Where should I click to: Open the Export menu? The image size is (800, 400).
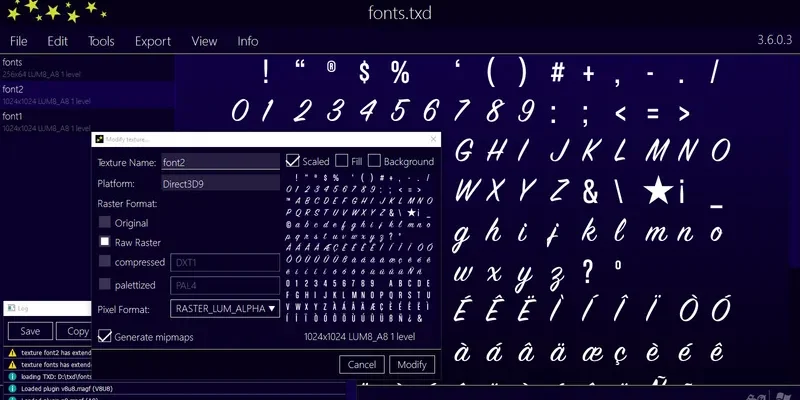pyautogui.click(x=153, y=41)
